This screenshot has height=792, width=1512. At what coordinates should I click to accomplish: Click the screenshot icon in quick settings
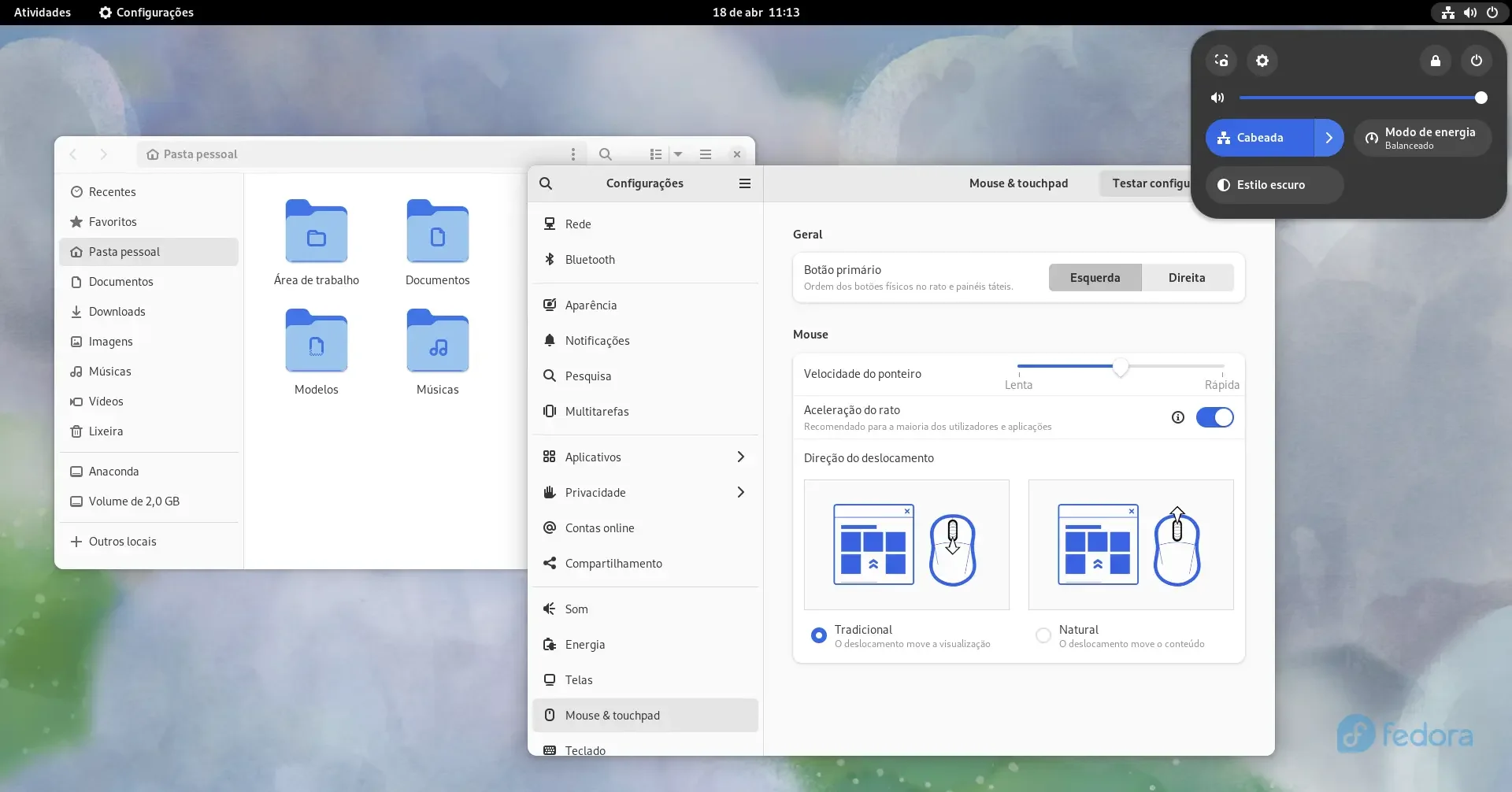tap(1221, 61)
